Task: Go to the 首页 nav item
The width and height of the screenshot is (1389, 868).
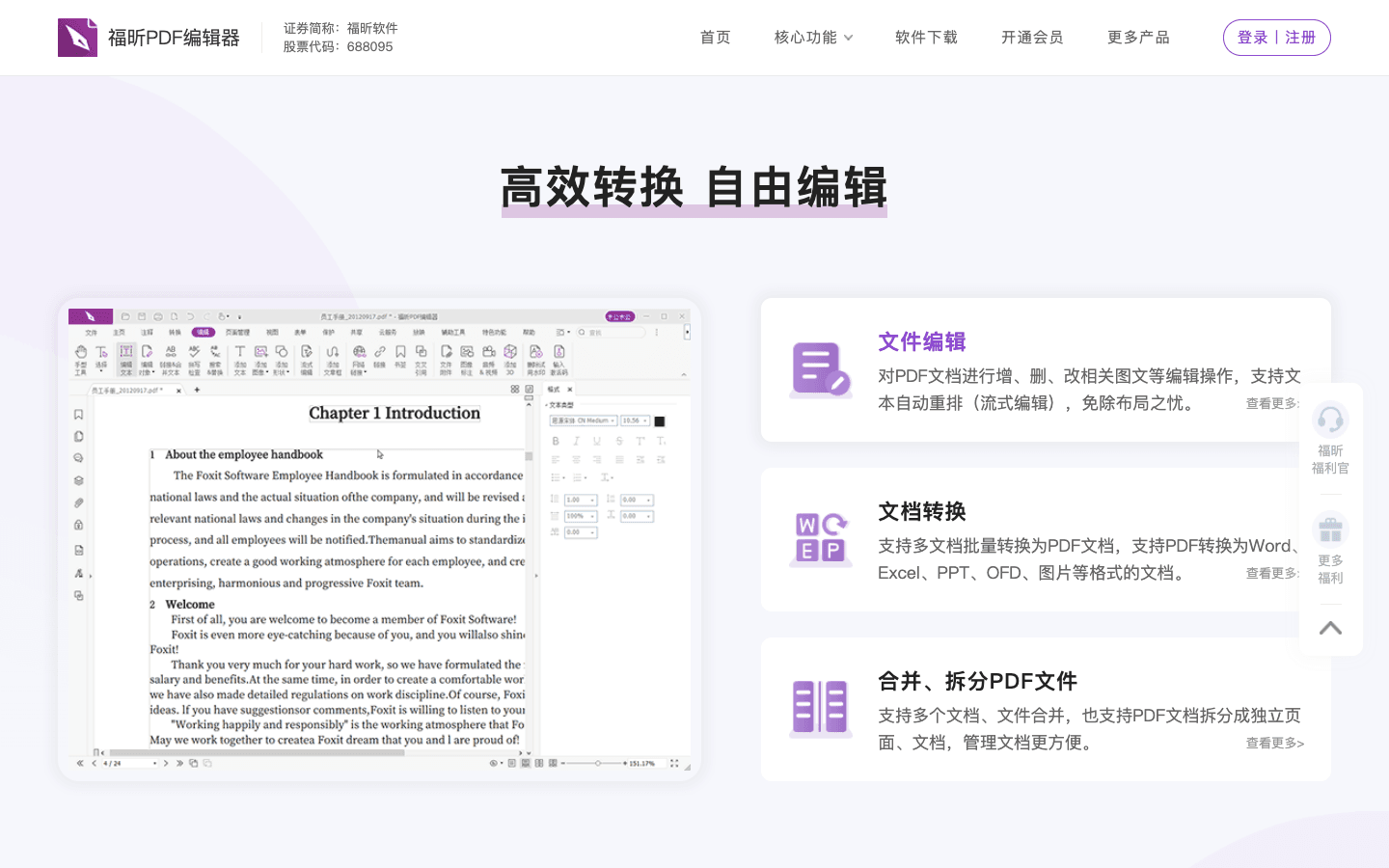Action: (x=716, y=38)
